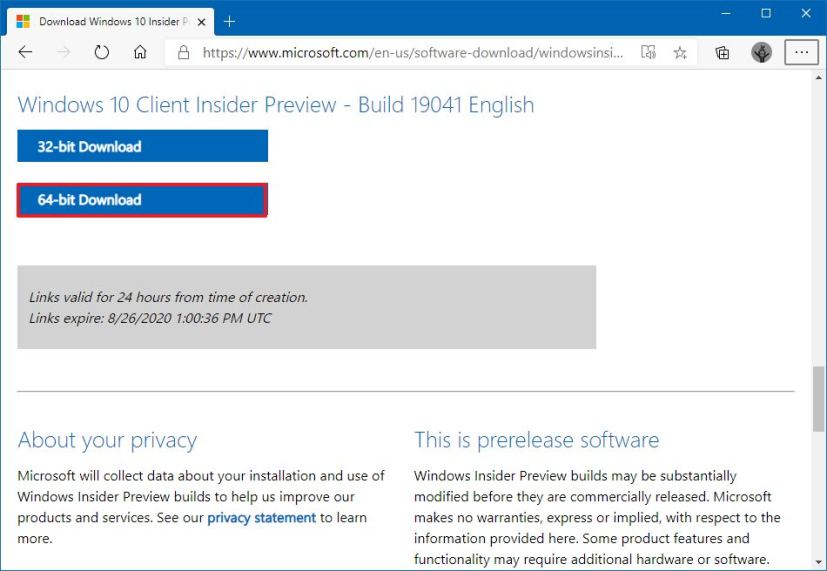Click the 'About your privacy' heading
827x571 pixels.
[107, 440]
